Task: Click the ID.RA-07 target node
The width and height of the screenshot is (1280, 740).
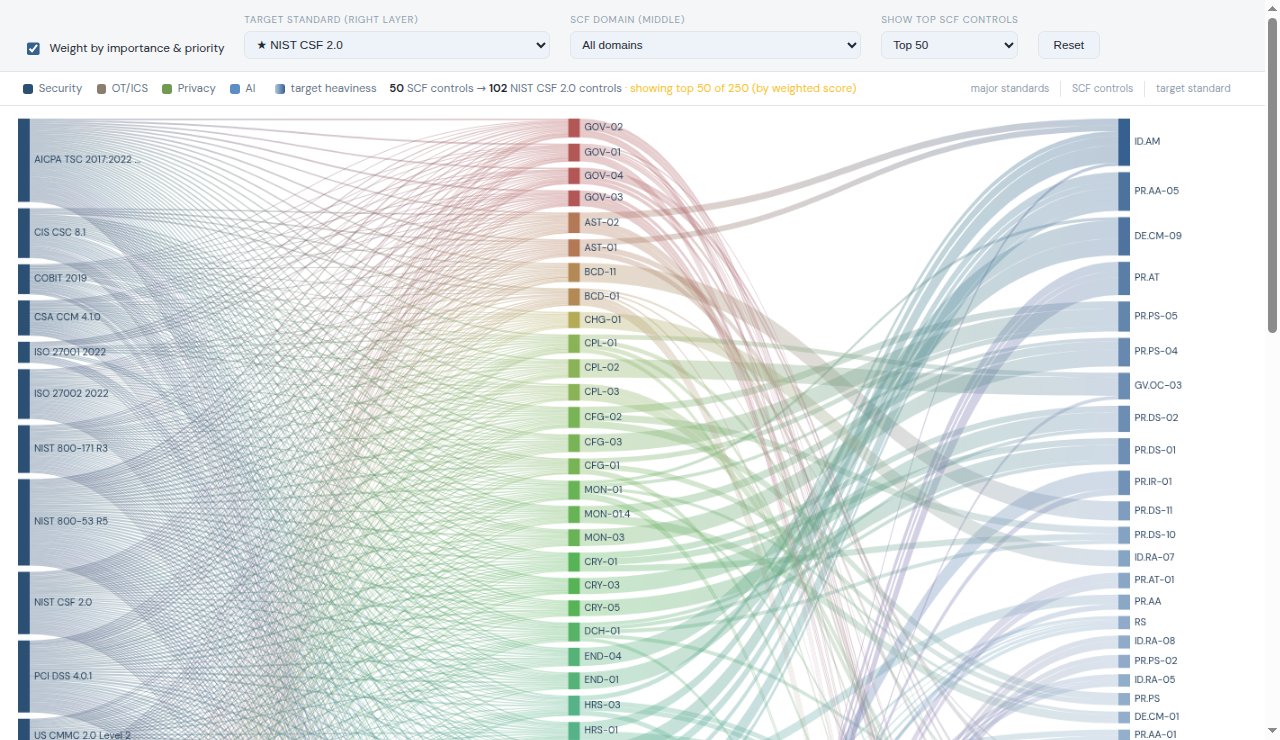Action: pyautogui.click(x=1124, y=558)
